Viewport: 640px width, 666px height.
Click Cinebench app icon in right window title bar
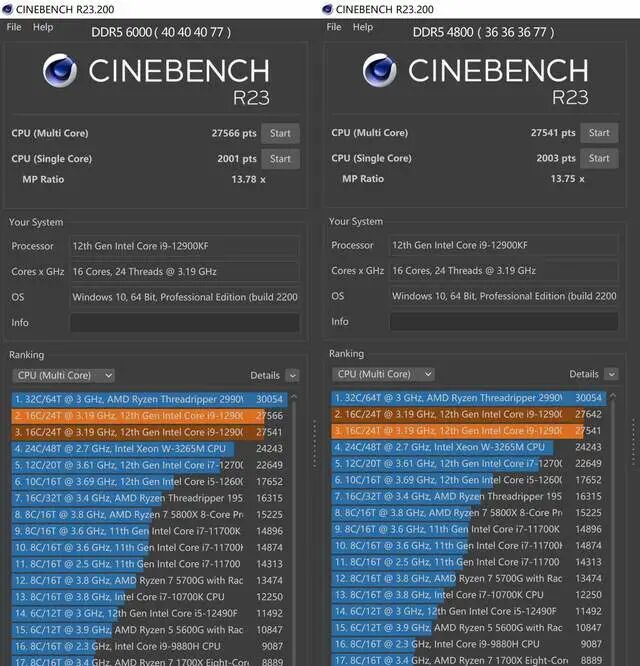click(327, 9)
